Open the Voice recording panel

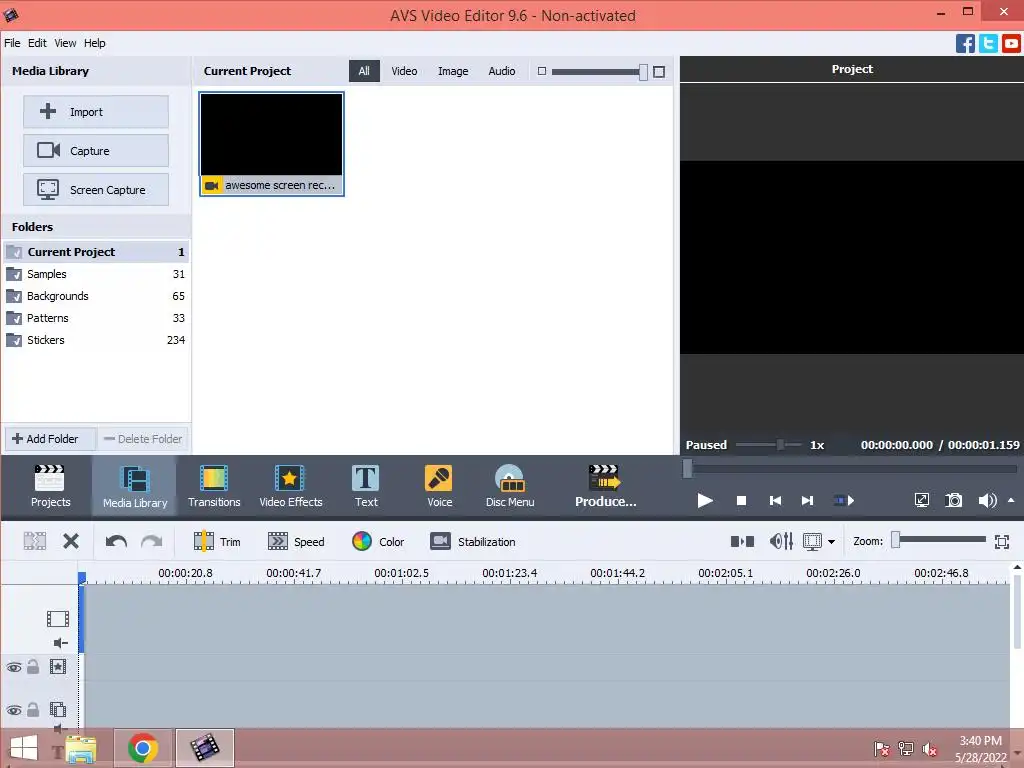click(x=439, y=485)
